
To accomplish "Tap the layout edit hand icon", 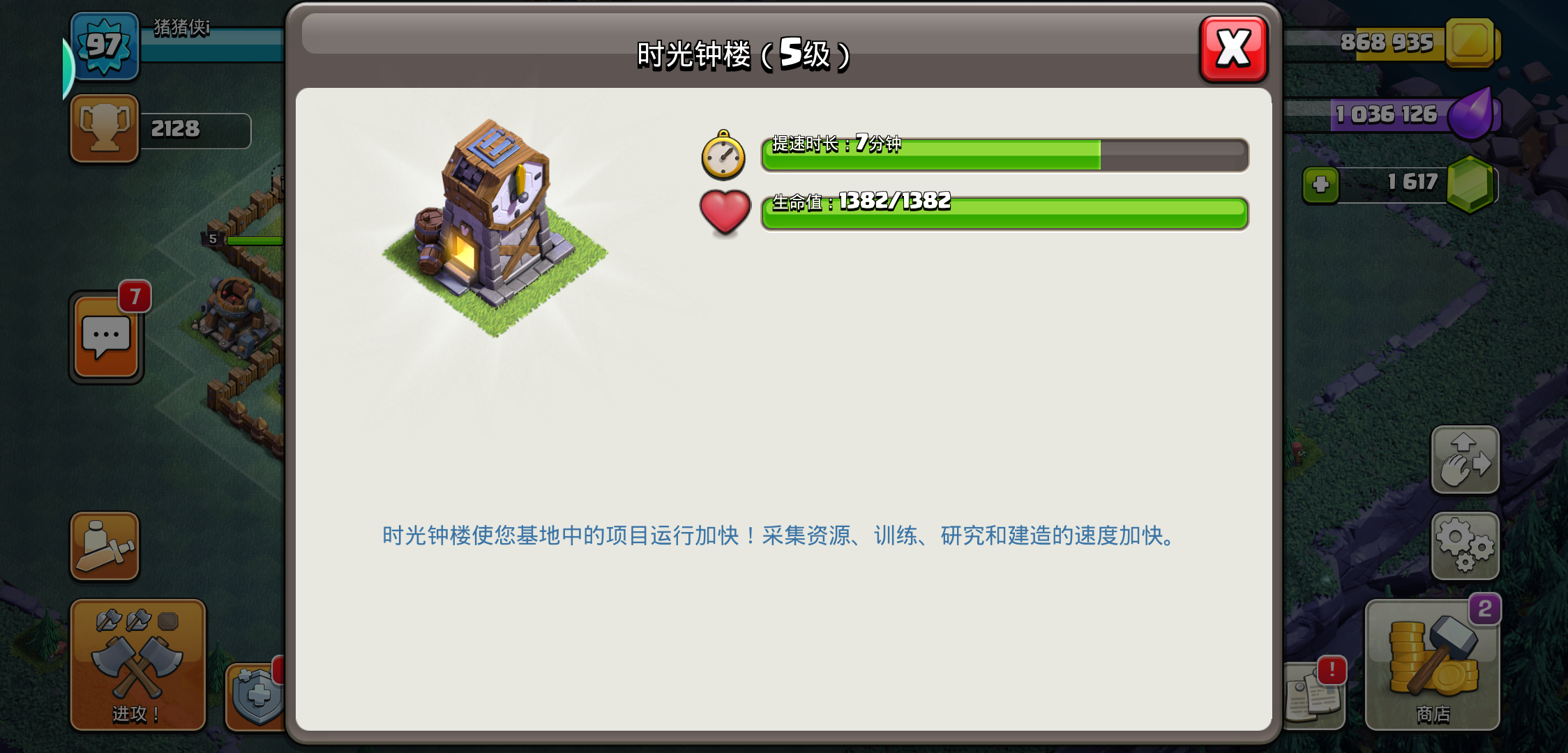I will point(1465,460).
